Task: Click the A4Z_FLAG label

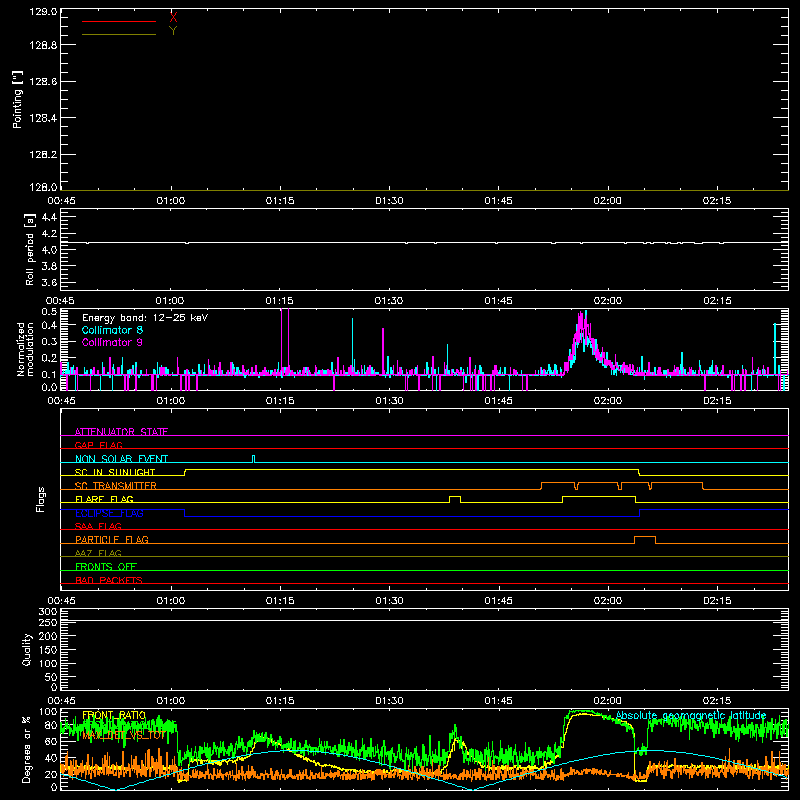Action: click(x=98, y=553)
